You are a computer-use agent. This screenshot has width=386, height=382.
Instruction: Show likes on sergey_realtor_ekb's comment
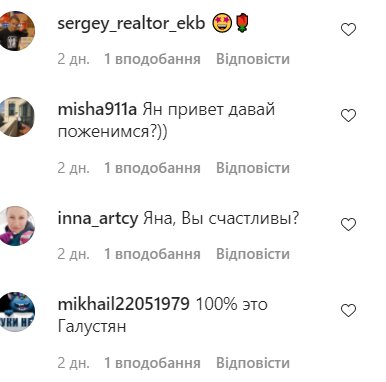click(x=152, y=59)
